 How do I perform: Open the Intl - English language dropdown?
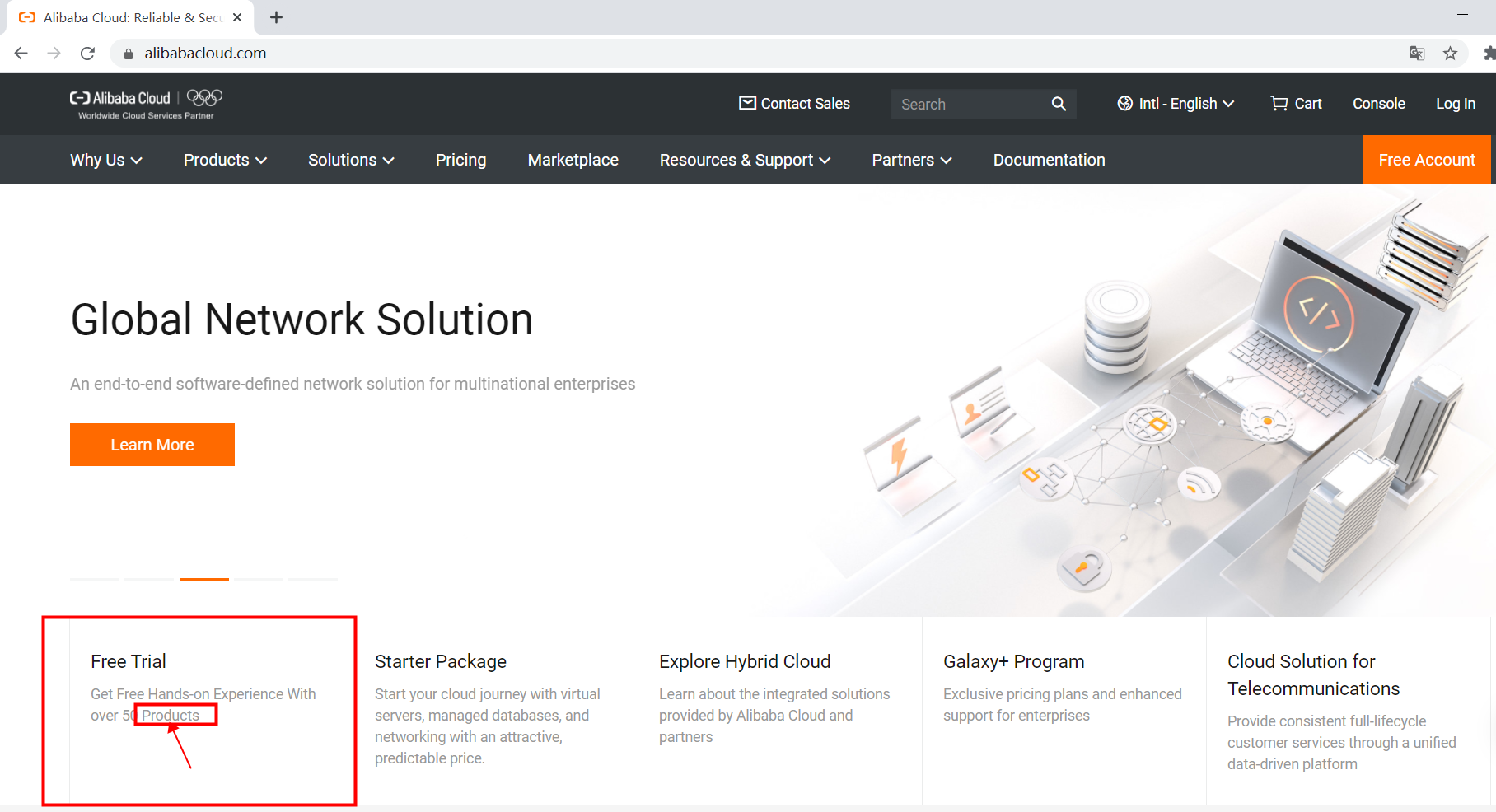click(x=1176, y=103)
